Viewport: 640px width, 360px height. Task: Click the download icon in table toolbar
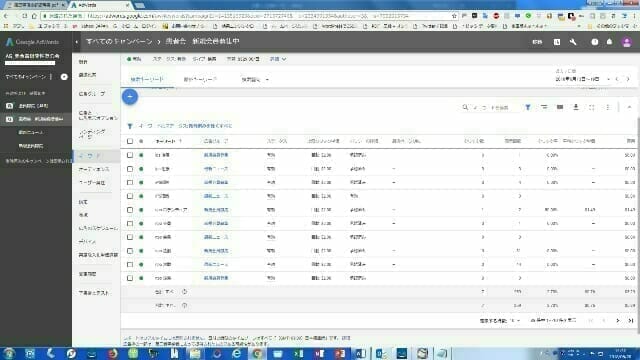point(576,107)
